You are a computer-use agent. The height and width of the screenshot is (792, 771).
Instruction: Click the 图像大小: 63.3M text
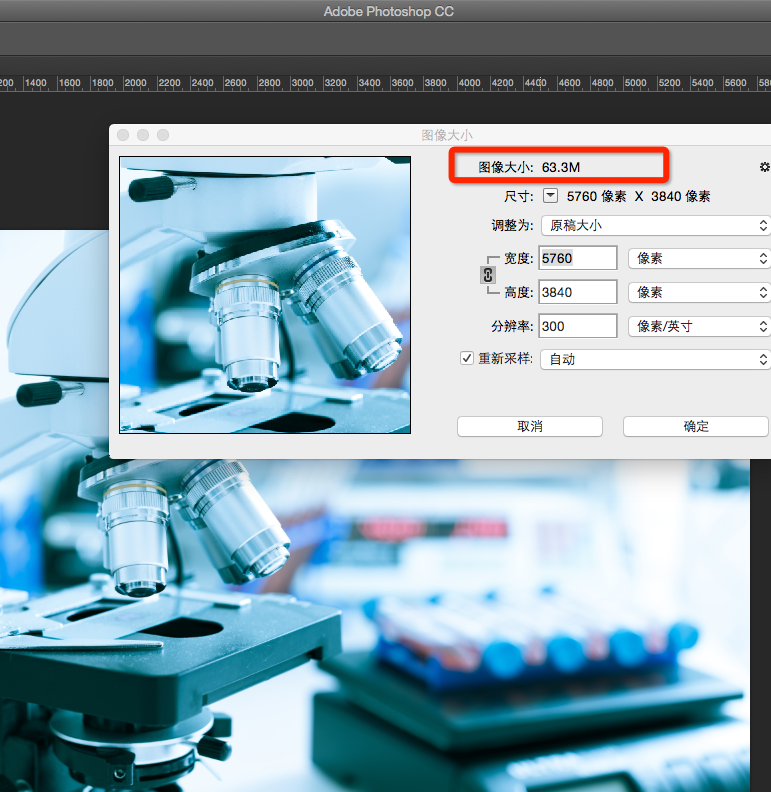coord(529,167)
